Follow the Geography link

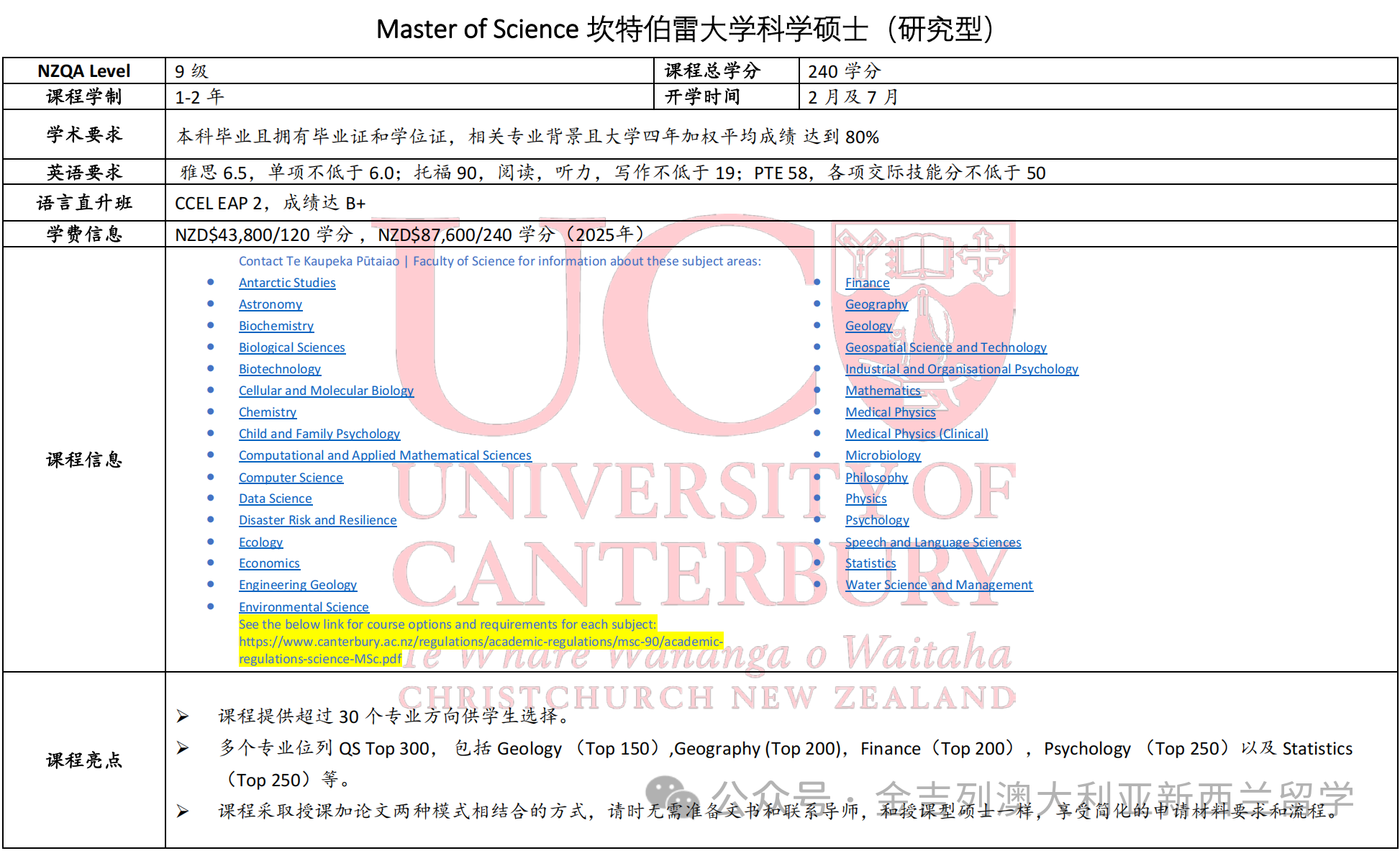(876, 304)
